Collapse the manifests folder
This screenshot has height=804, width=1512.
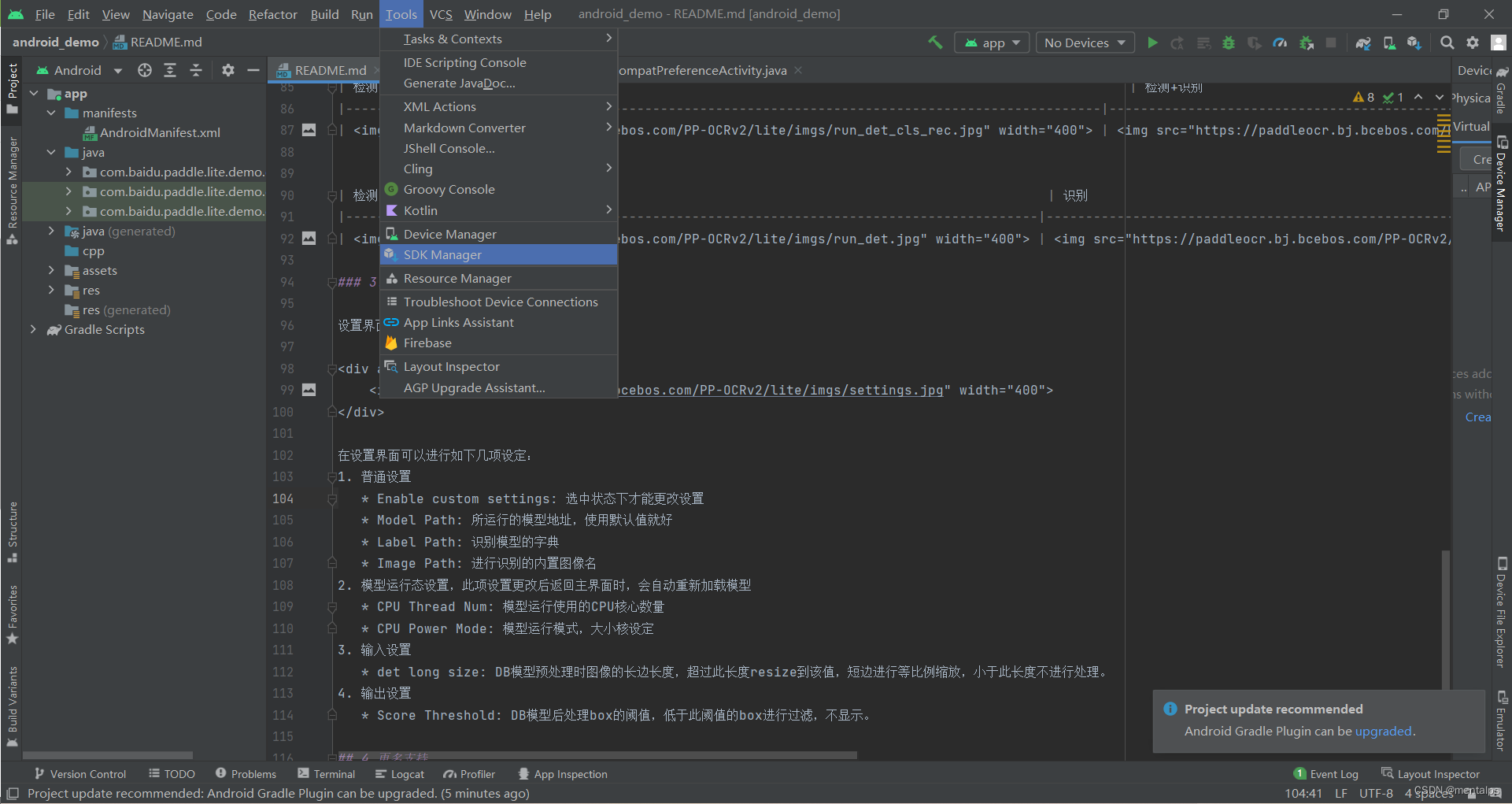click(x=51, y=113)
